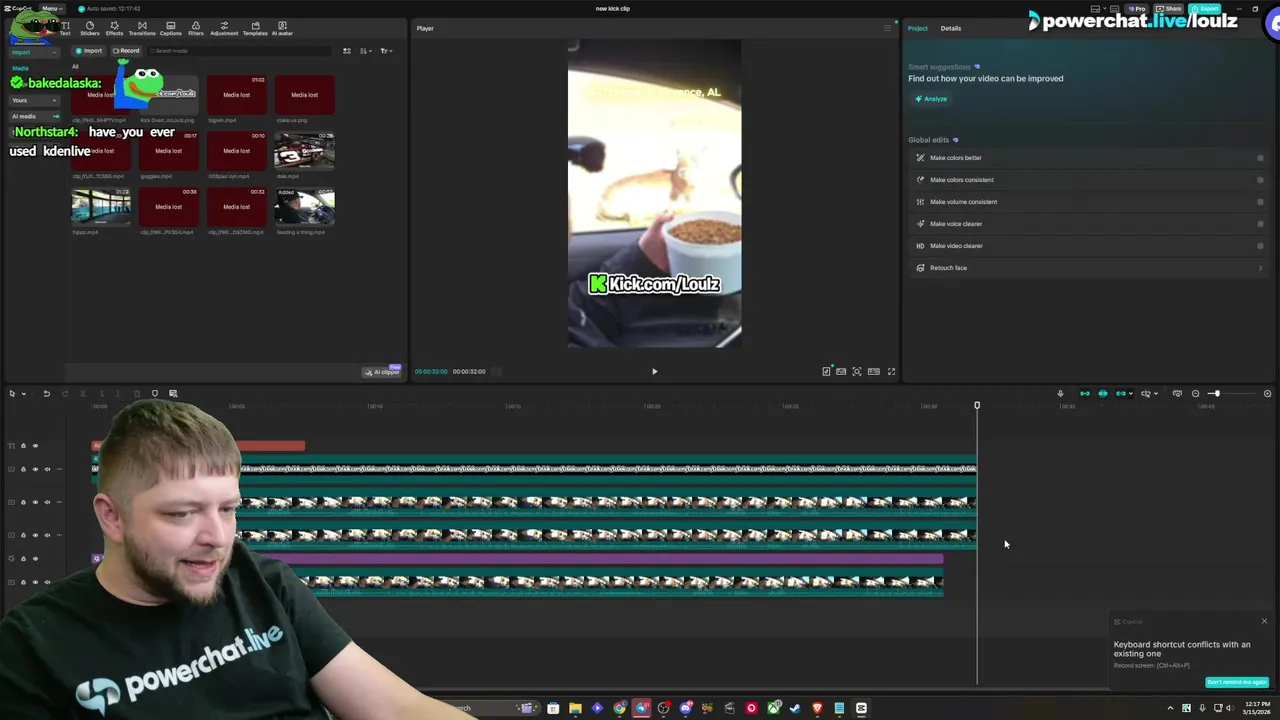Screen dimensions: 1280x720
Task: Toggle visibility eye on the text track
Action: (35, 446)
